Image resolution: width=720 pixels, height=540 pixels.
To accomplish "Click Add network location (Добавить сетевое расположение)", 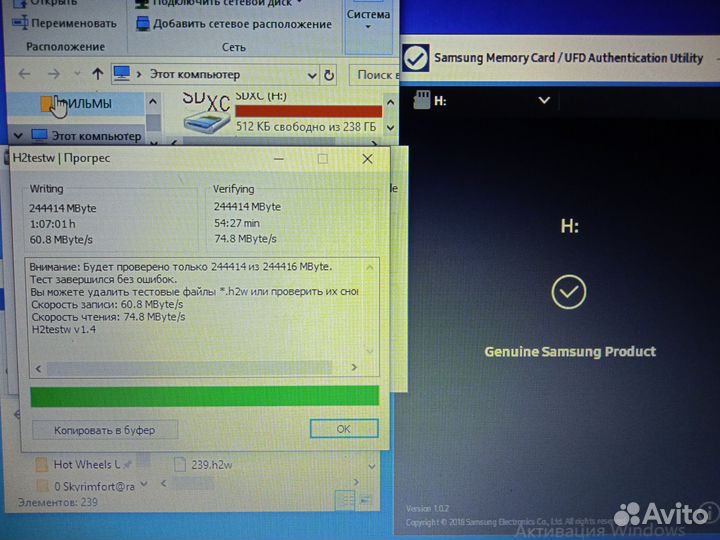I will 234,24.
